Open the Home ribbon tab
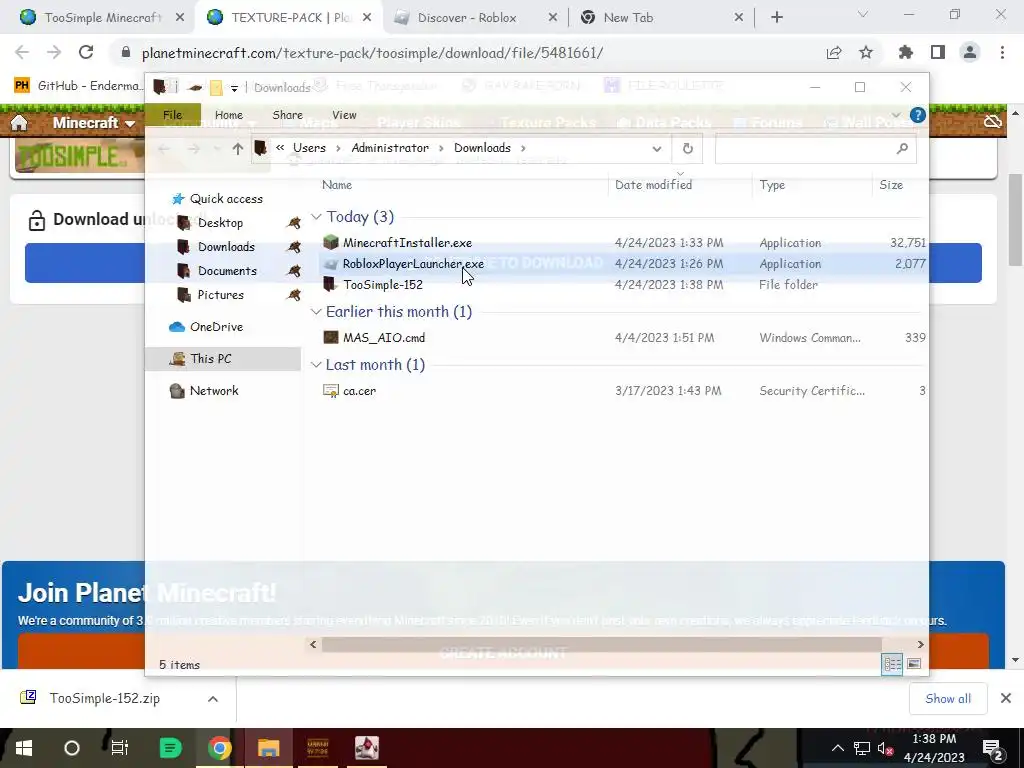 coord(229,115)
